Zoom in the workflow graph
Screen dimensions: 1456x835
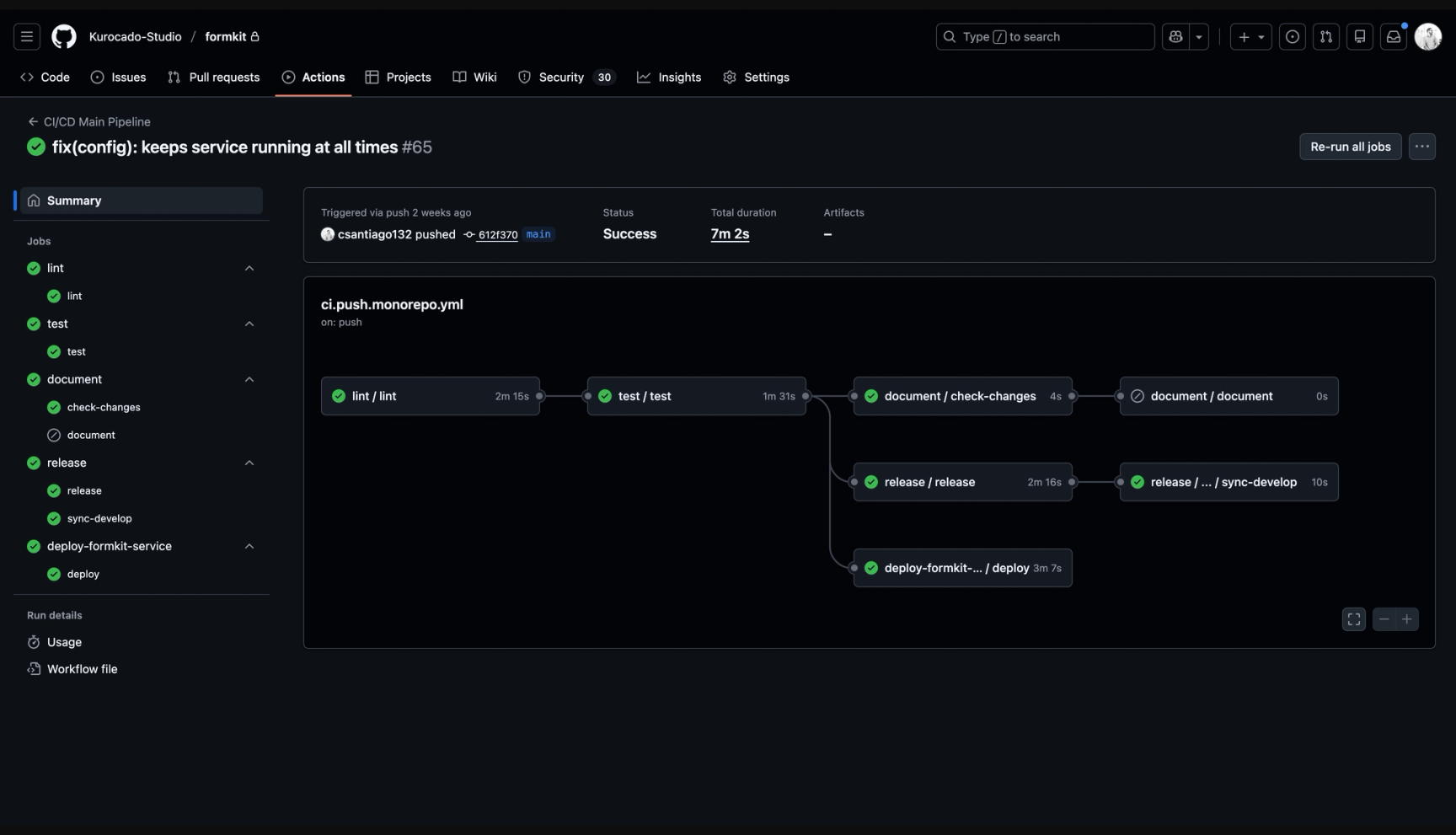[x=1407, y=619]
